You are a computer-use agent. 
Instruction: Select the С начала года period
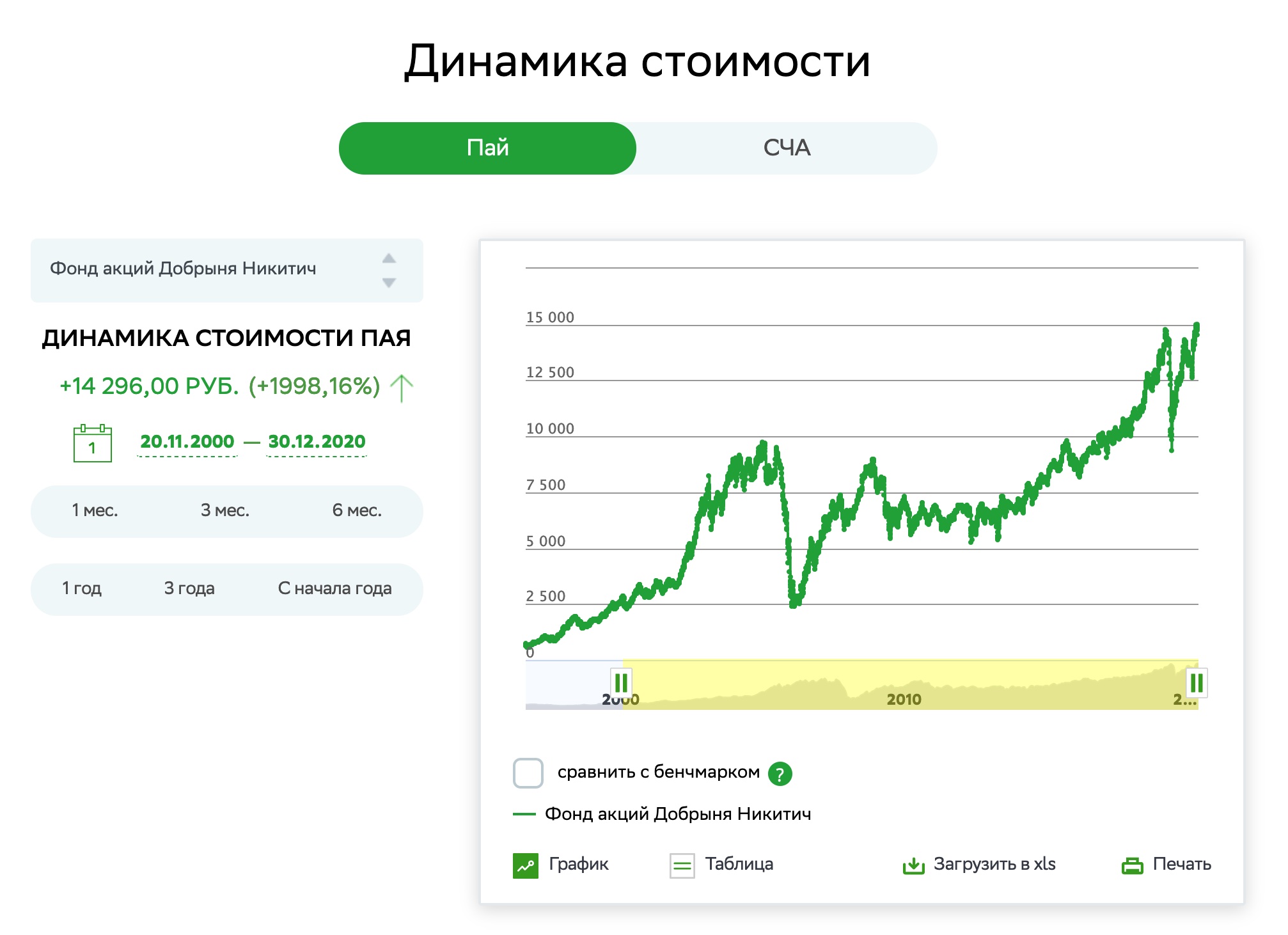tap(334, 589)
